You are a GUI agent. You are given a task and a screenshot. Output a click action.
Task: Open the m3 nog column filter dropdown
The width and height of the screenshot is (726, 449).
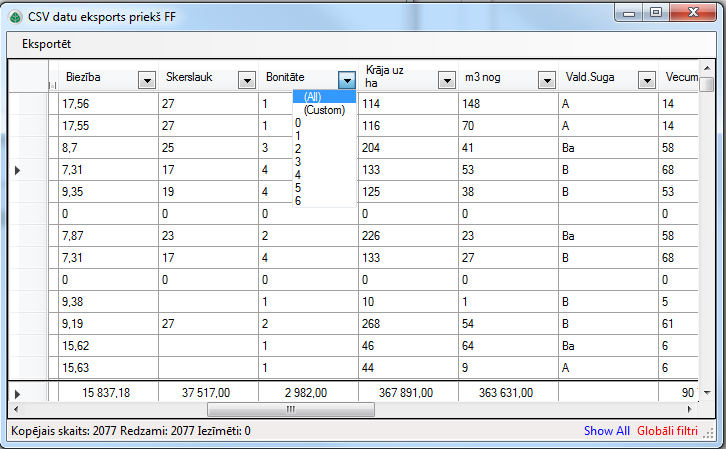point(546,80)
